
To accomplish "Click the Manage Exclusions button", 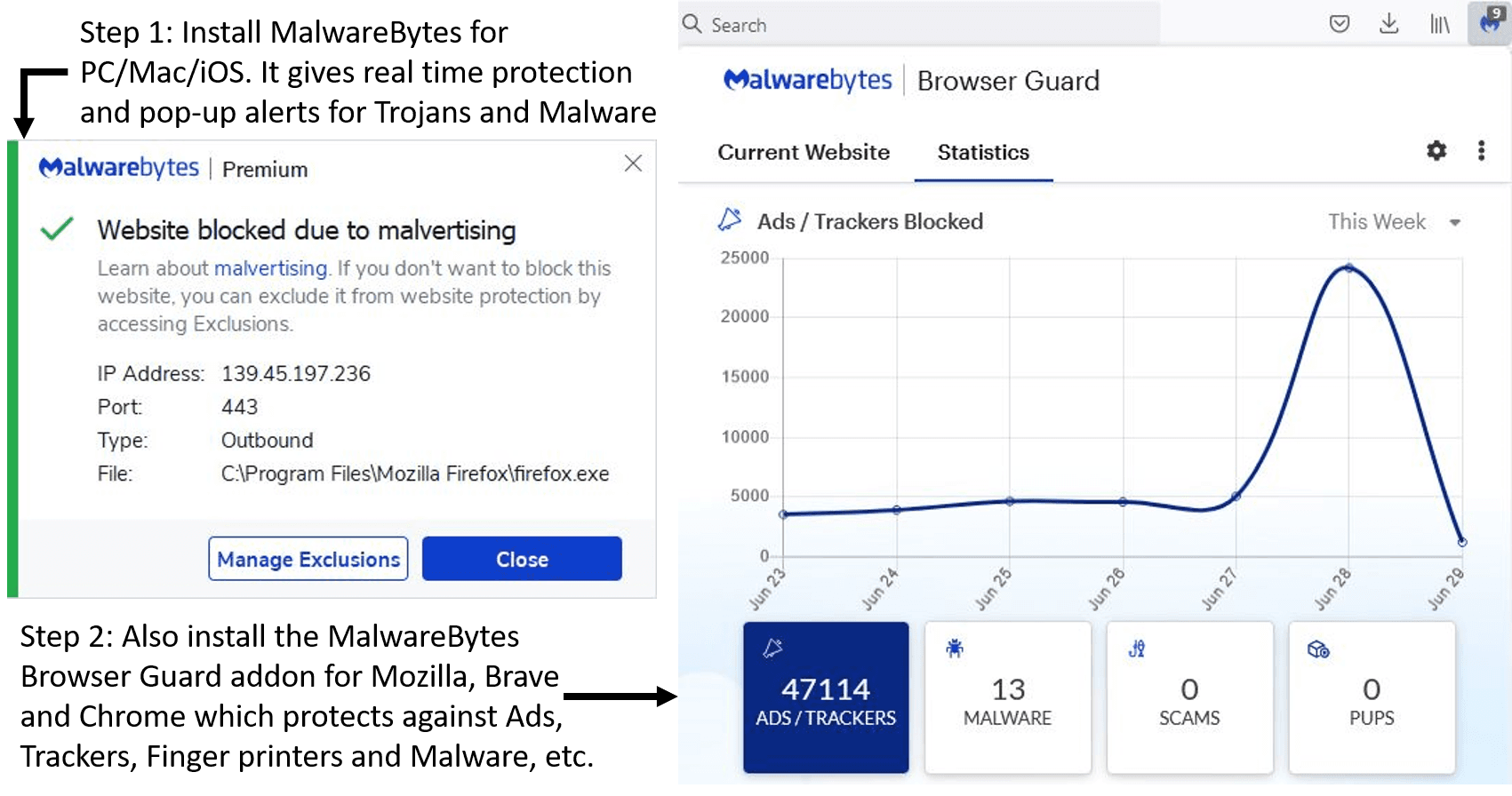I will 308,559.
